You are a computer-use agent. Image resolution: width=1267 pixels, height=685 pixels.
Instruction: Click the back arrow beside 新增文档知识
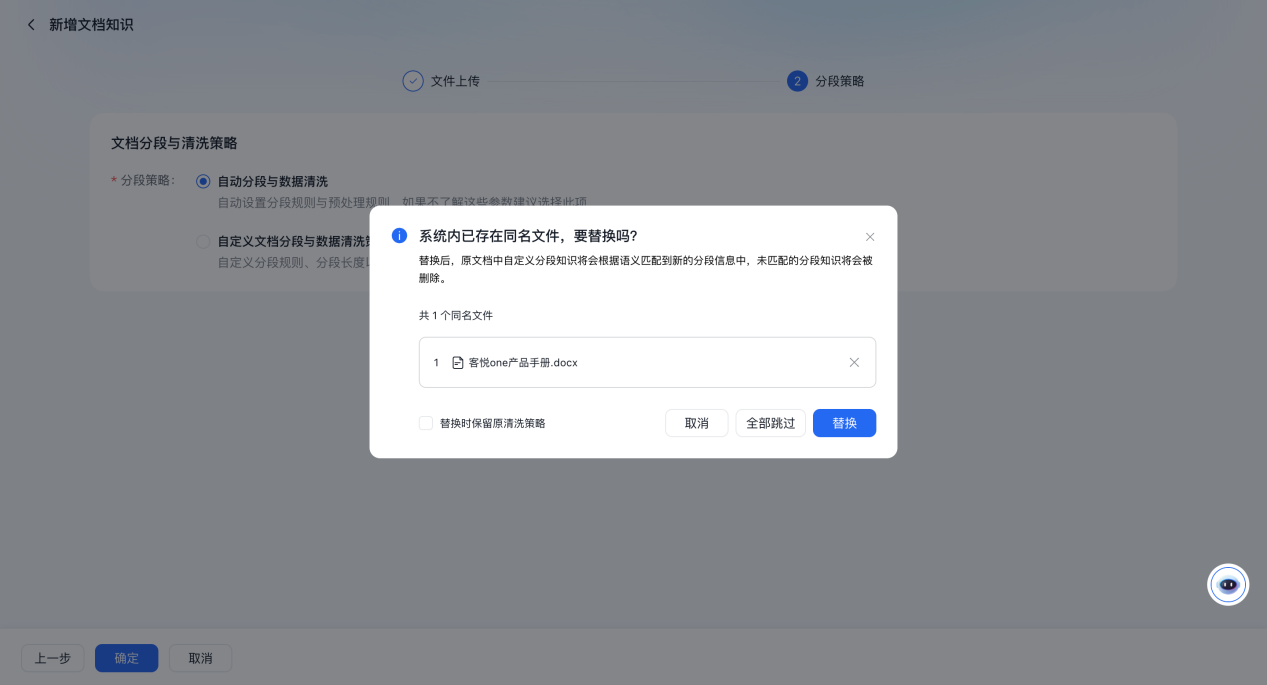pos(31,24)
